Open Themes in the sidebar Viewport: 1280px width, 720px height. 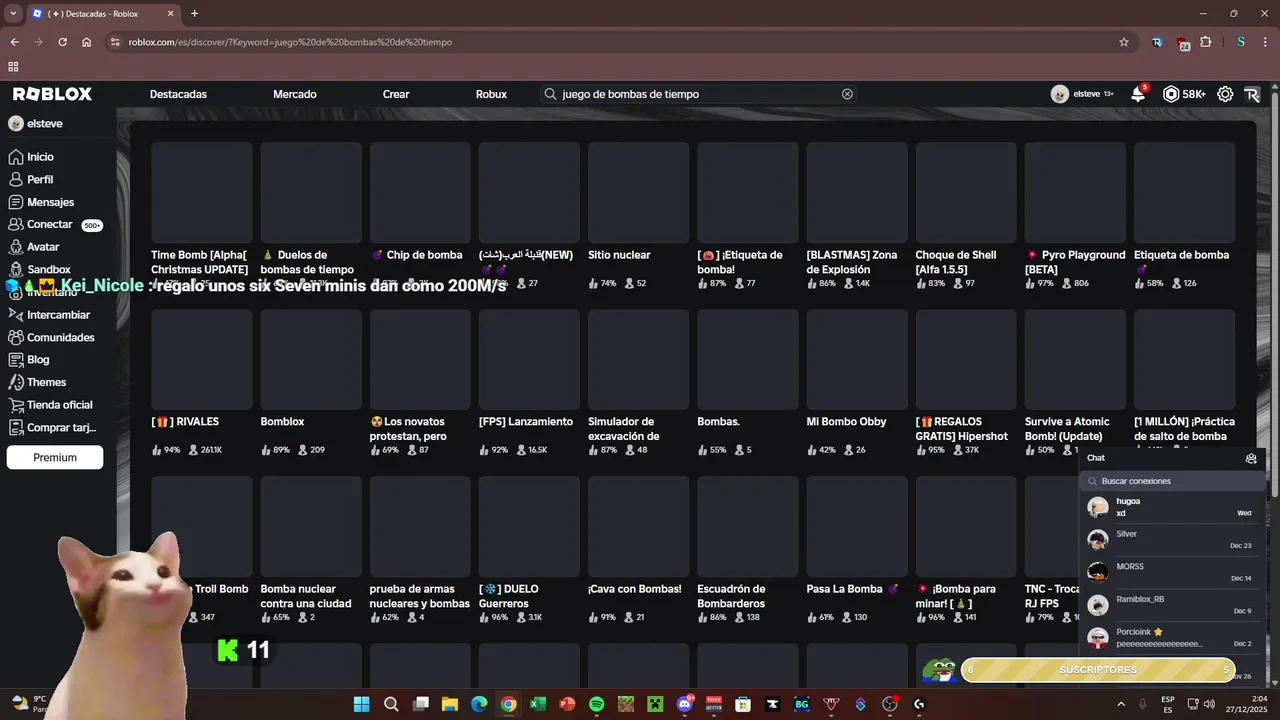[x=46, y=382]
